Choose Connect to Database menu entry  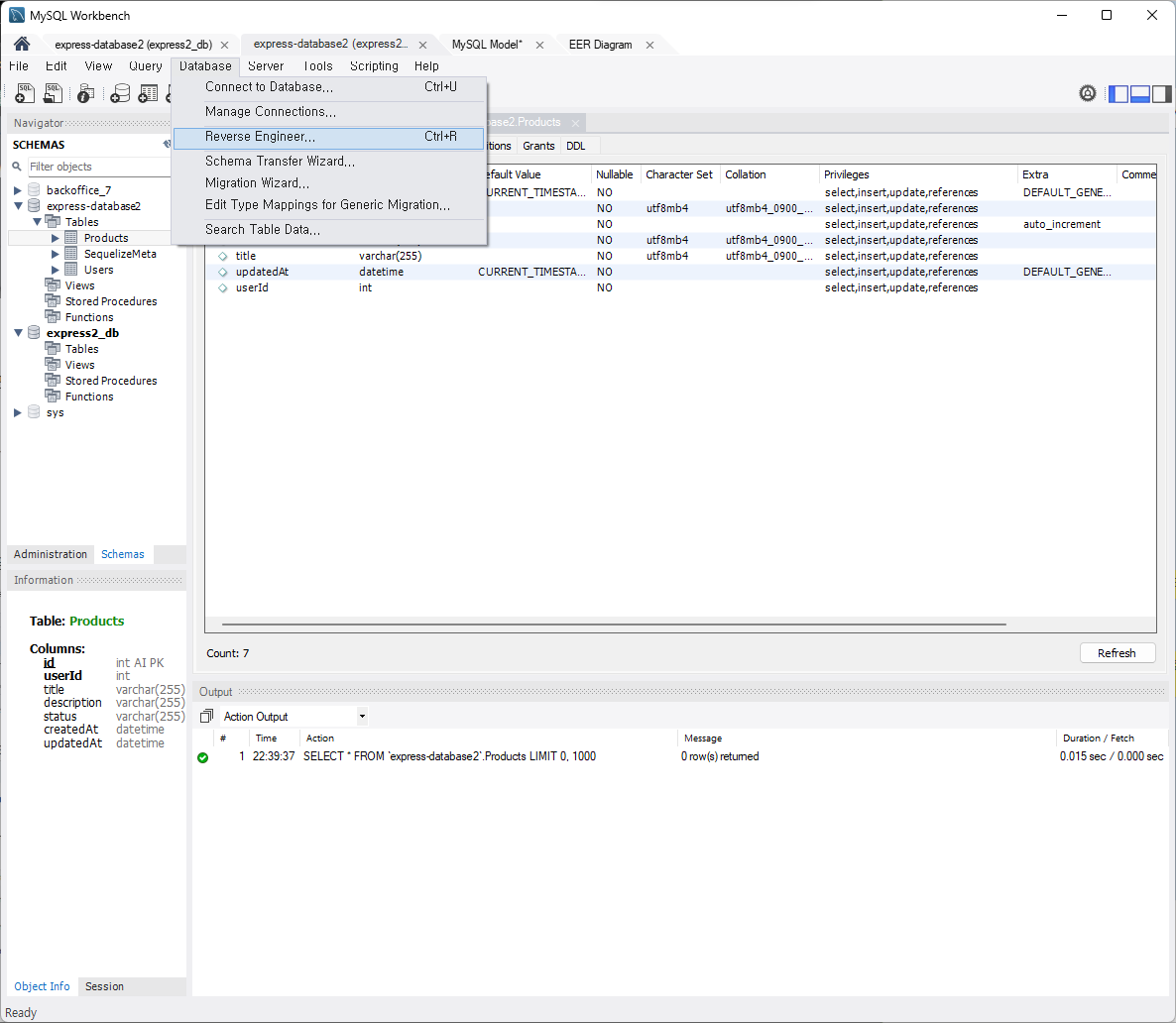328,87
